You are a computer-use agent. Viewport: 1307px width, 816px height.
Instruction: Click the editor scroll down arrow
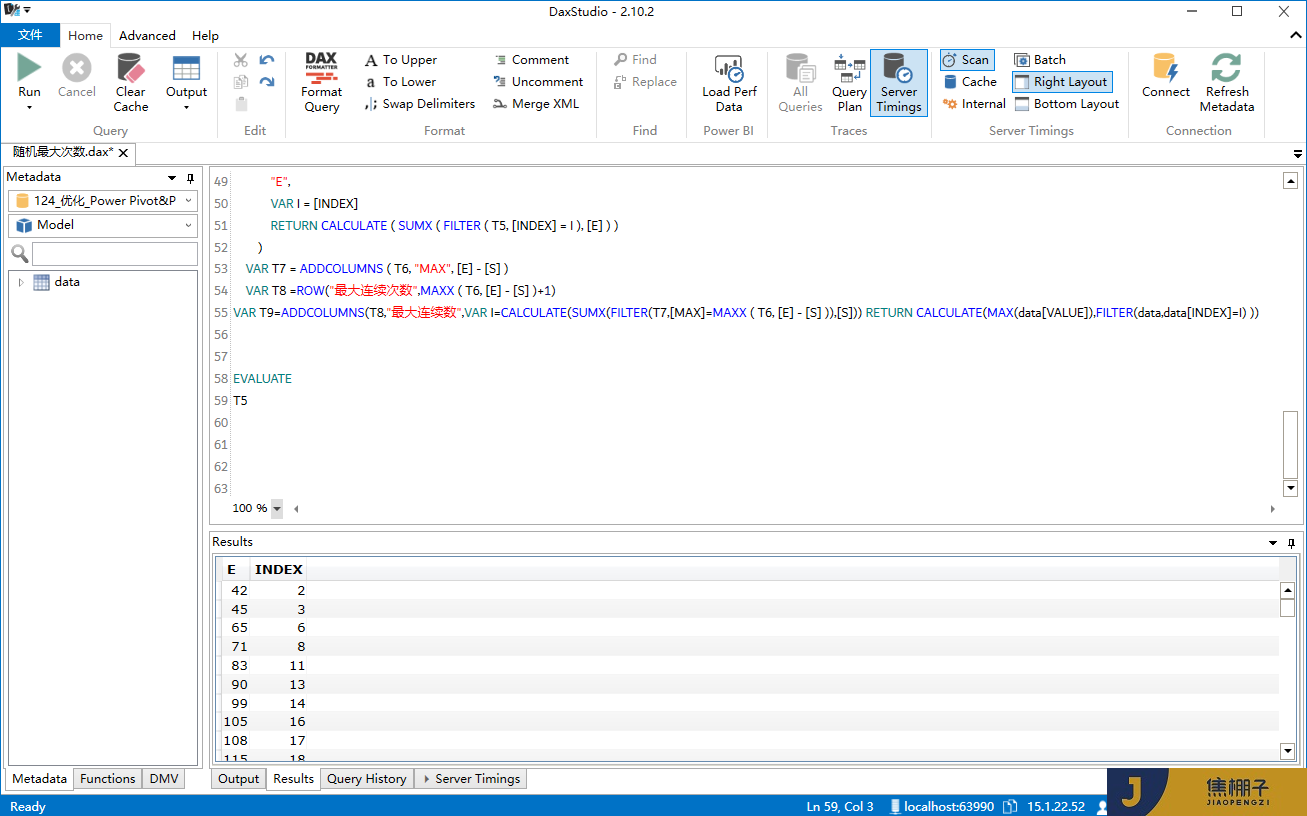coord(1291,488)
